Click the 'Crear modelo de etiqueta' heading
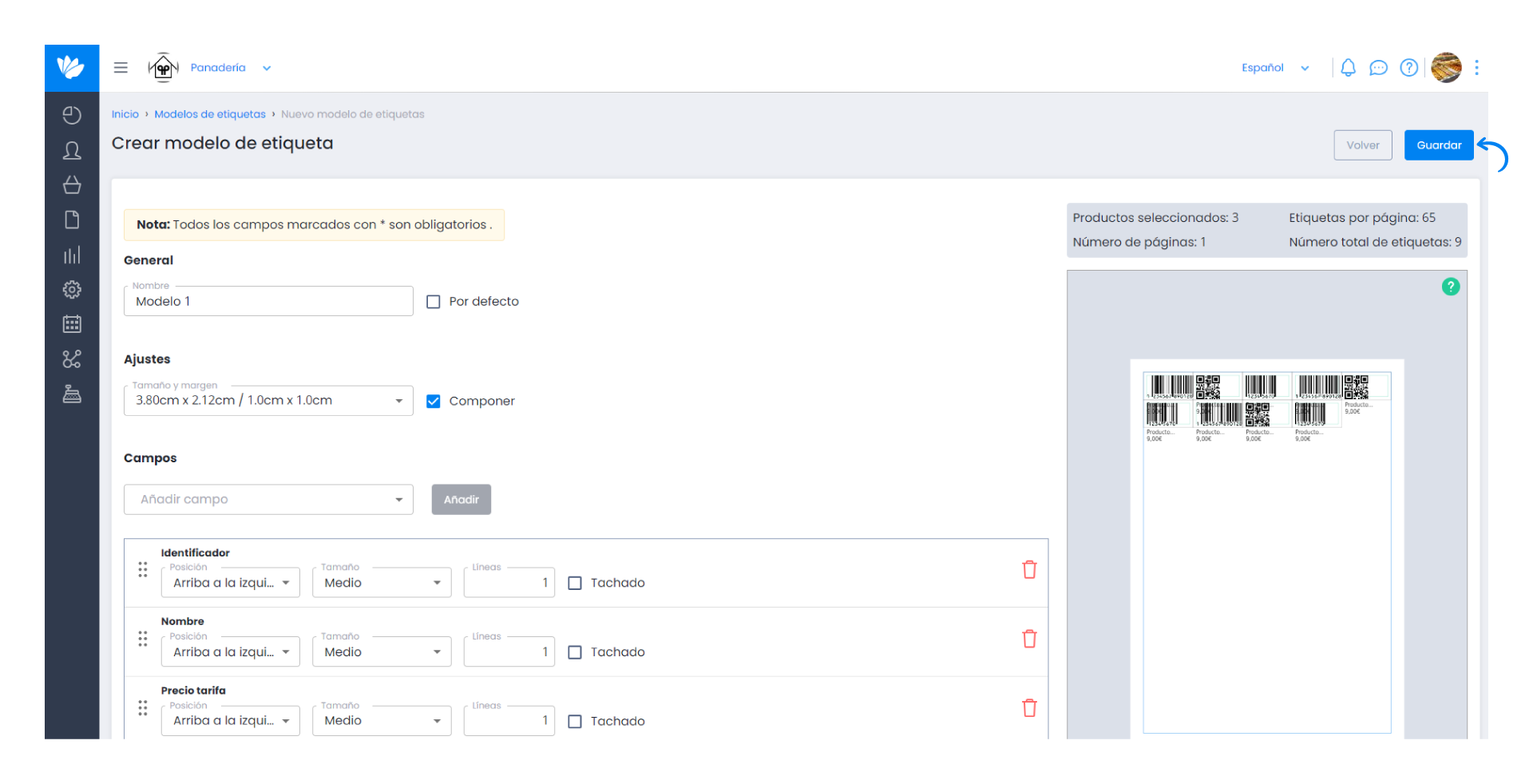Viewport: 1533px width, 784px height. [223, 143]
